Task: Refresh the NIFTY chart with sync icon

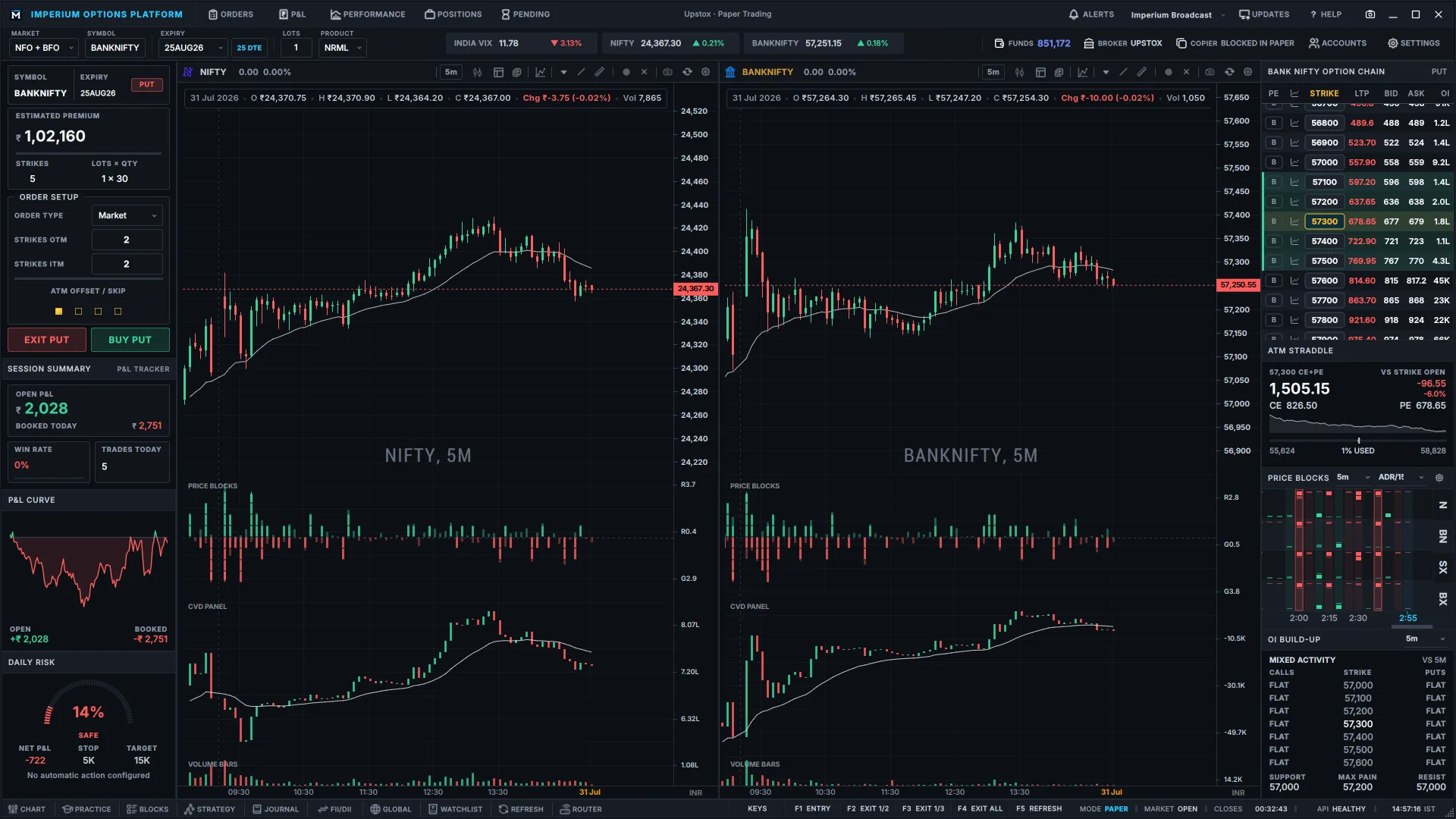Action: click(x=687, y=72)
